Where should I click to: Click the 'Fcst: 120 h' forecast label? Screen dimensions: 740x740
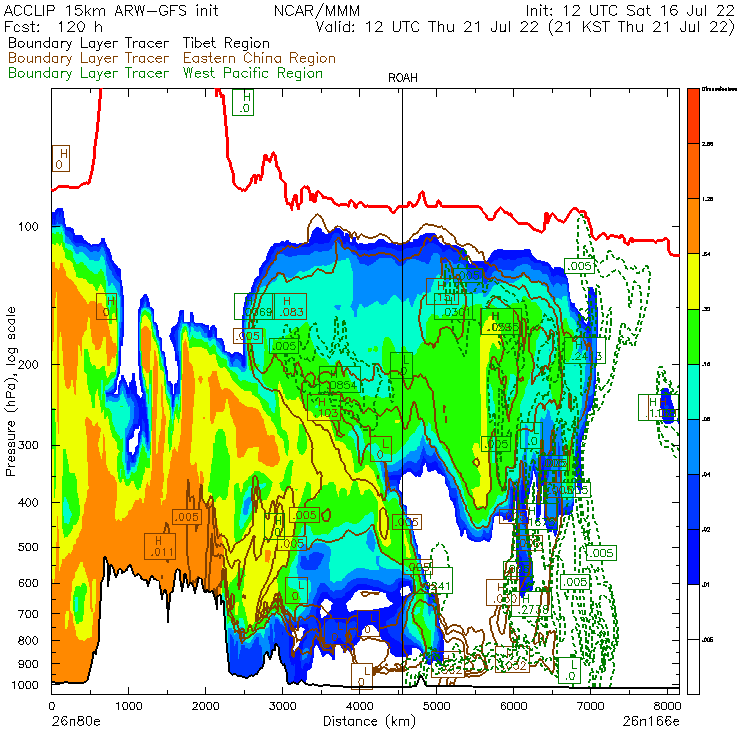click(x=53, y=27)
